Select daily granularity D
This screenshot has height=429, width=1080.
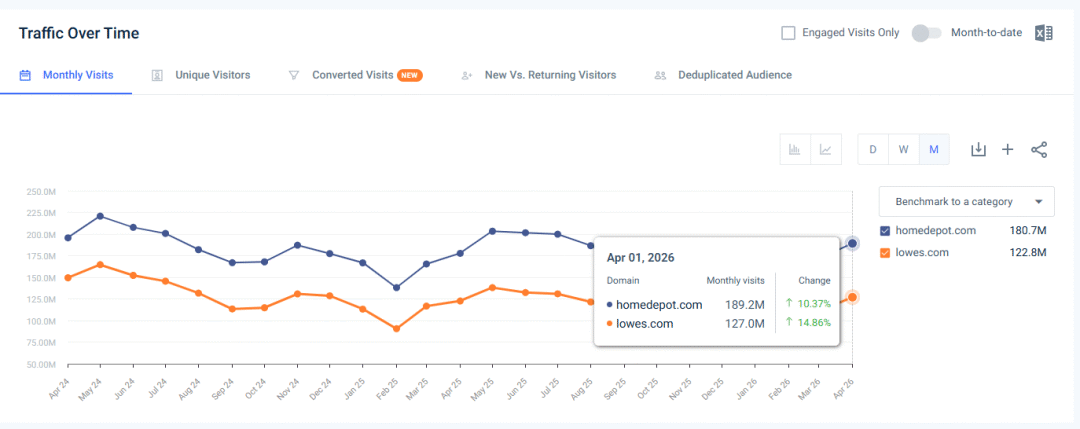pos(873,149)
